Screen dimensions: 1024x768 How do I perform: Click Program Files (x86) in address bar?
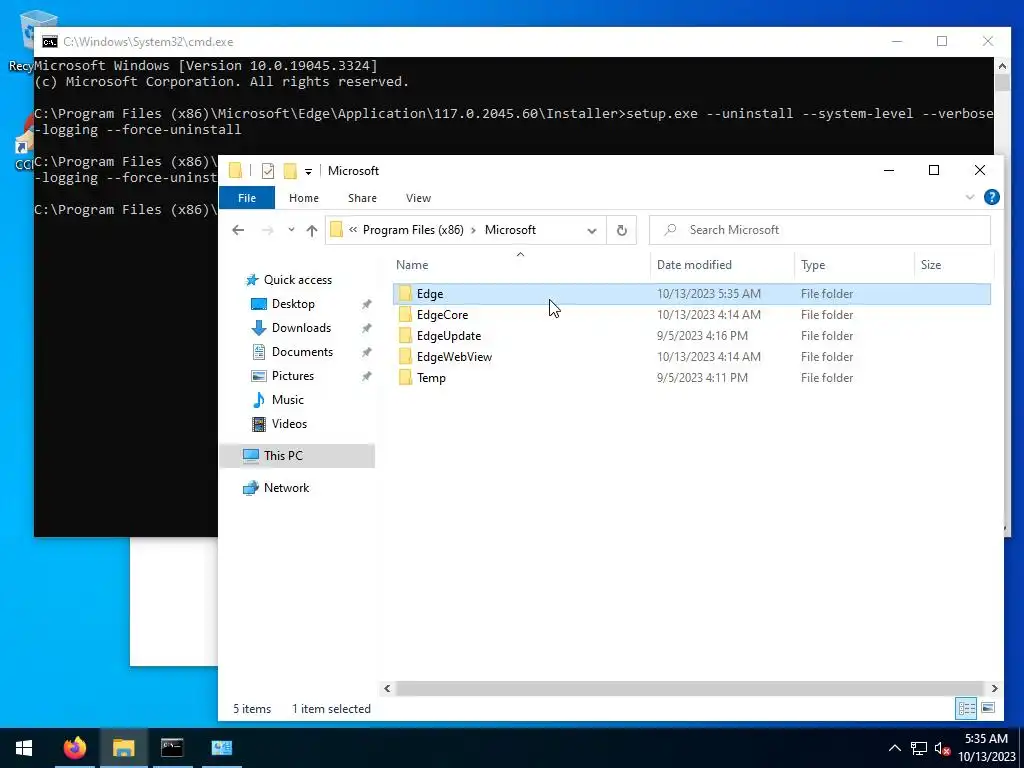pos(413,230)
